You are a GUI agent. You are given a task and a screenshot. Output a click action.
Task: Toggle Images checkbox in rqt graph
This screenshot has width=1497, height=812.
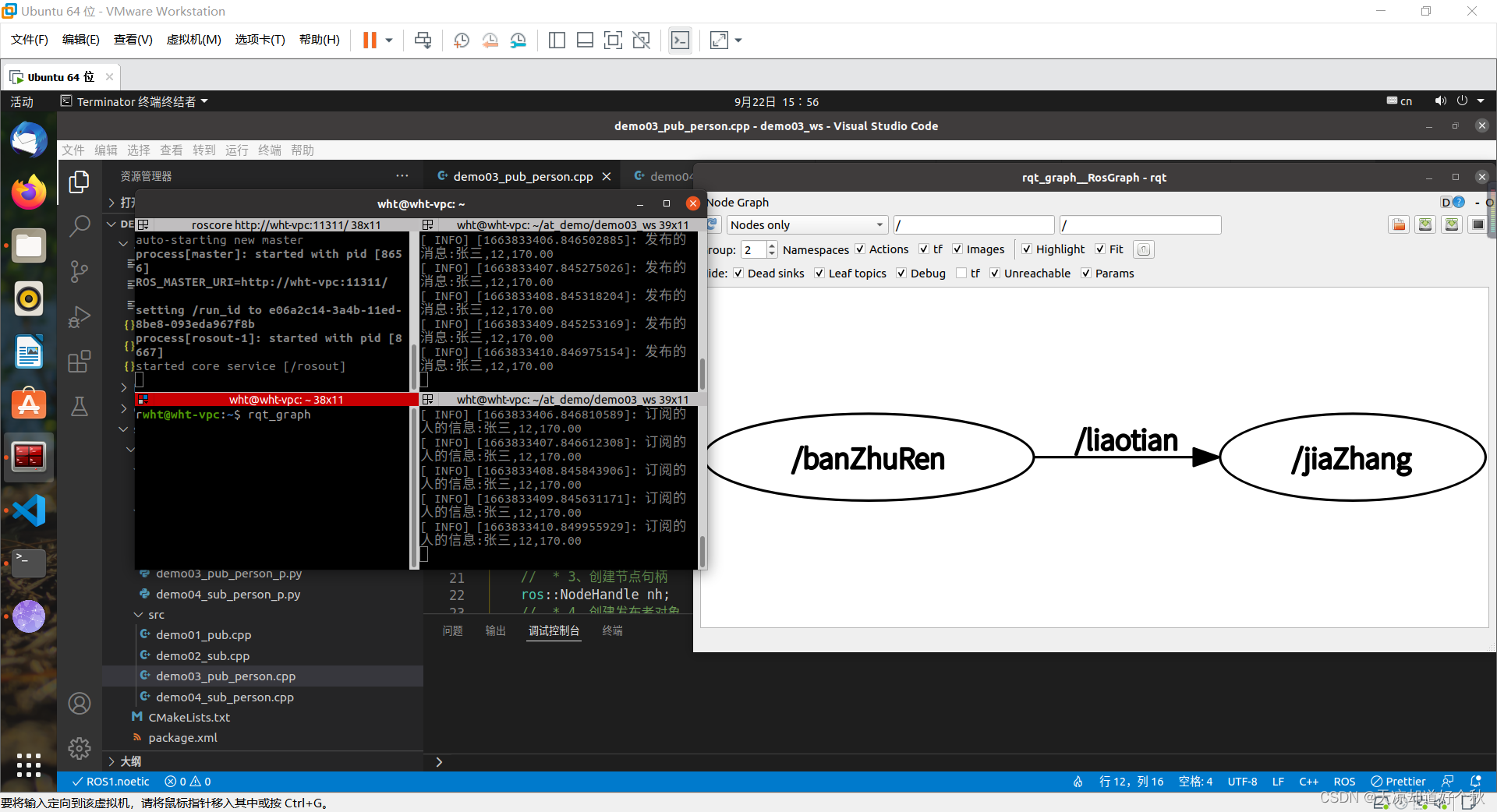[x=957, y=249]
